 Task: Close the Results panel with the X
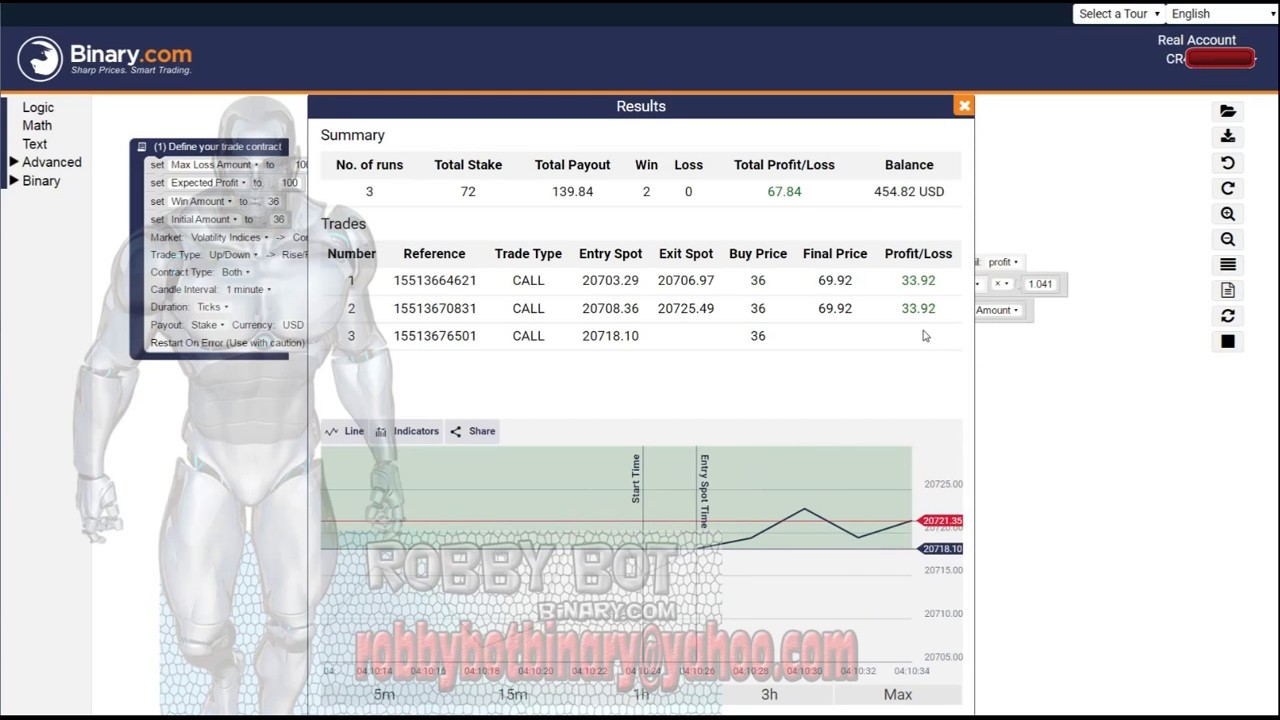964,106
